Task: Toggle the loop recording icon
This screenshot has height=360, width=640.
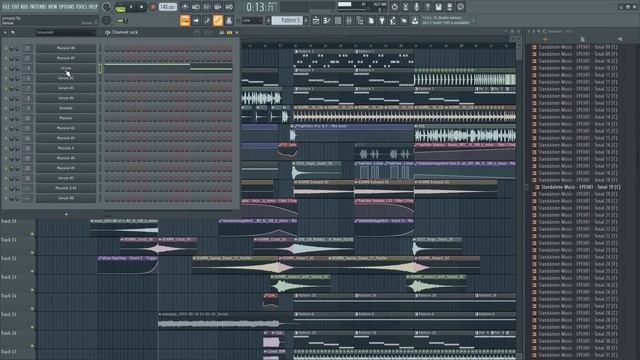Action: pos(229,7)
